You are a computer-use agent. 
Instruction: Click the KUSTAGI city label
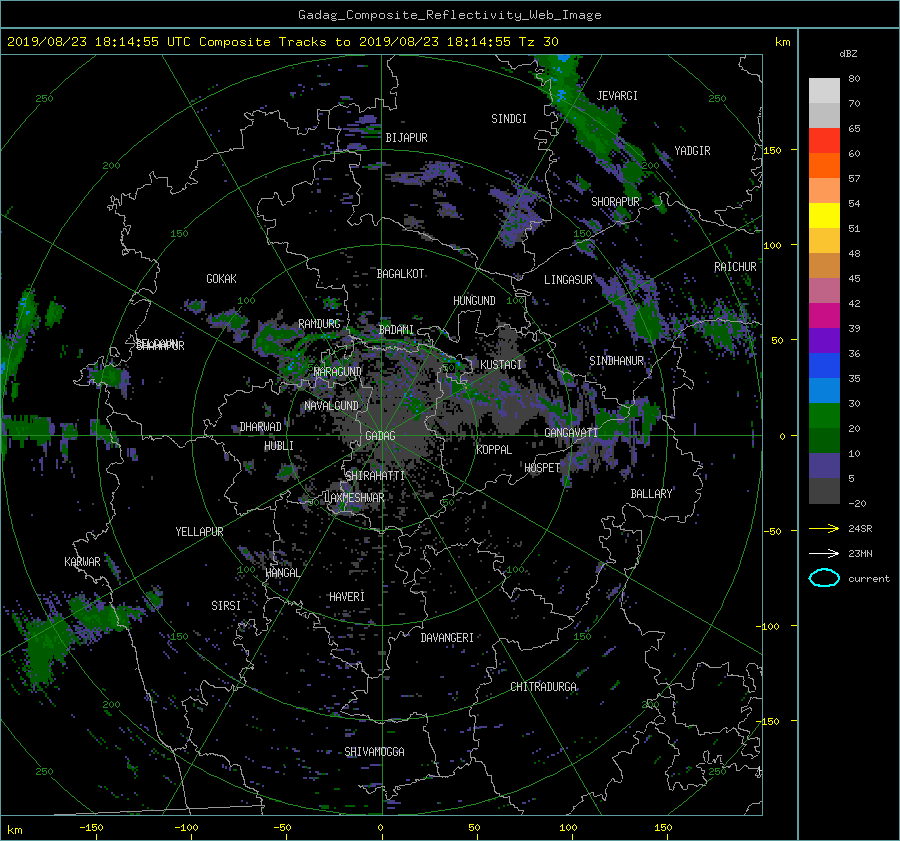[x=501, y=365]
